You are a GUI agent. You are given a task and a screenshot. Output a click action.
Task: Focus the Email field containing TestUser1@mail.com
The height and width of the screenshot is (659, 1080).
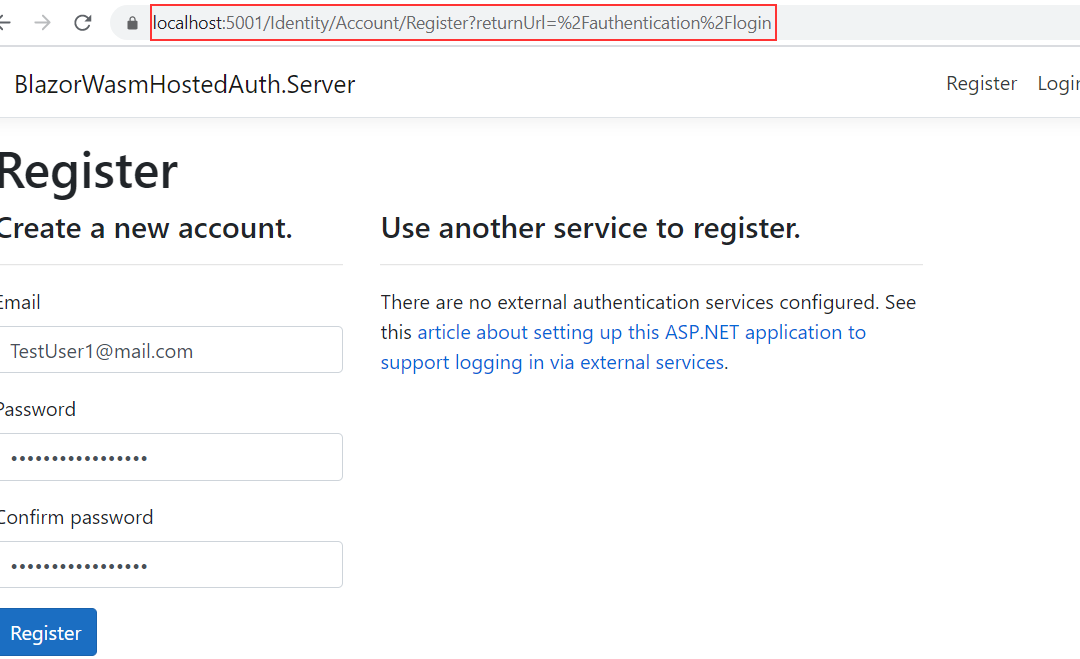[171, 350]
